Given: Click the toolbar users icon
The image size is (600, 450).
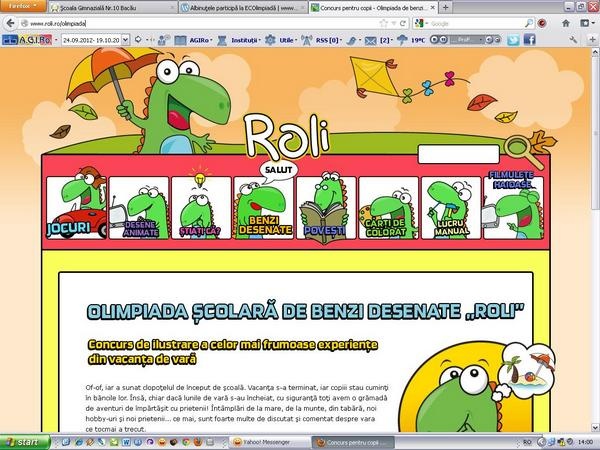Looking at the screenshot, I should point(164,40).
